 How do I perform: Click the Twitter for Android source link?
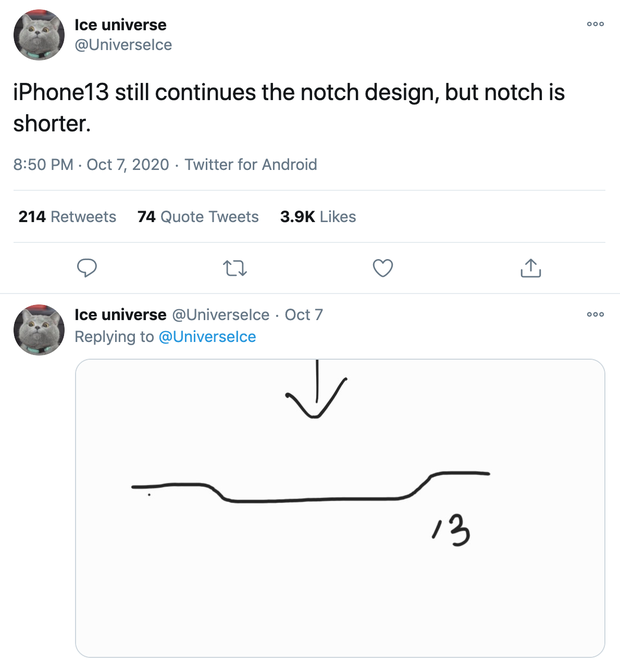coord(251,164)
